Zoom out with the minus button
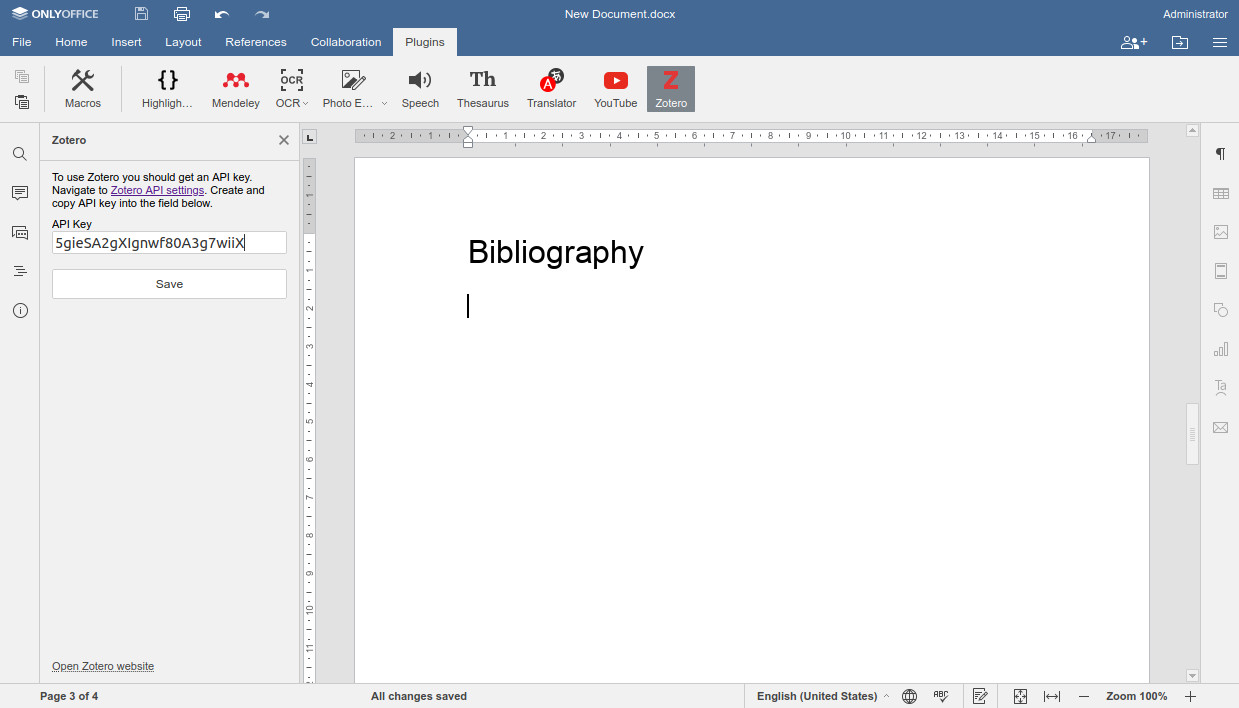Screen dimensions: 1239x708 [x=1084, y=696]
